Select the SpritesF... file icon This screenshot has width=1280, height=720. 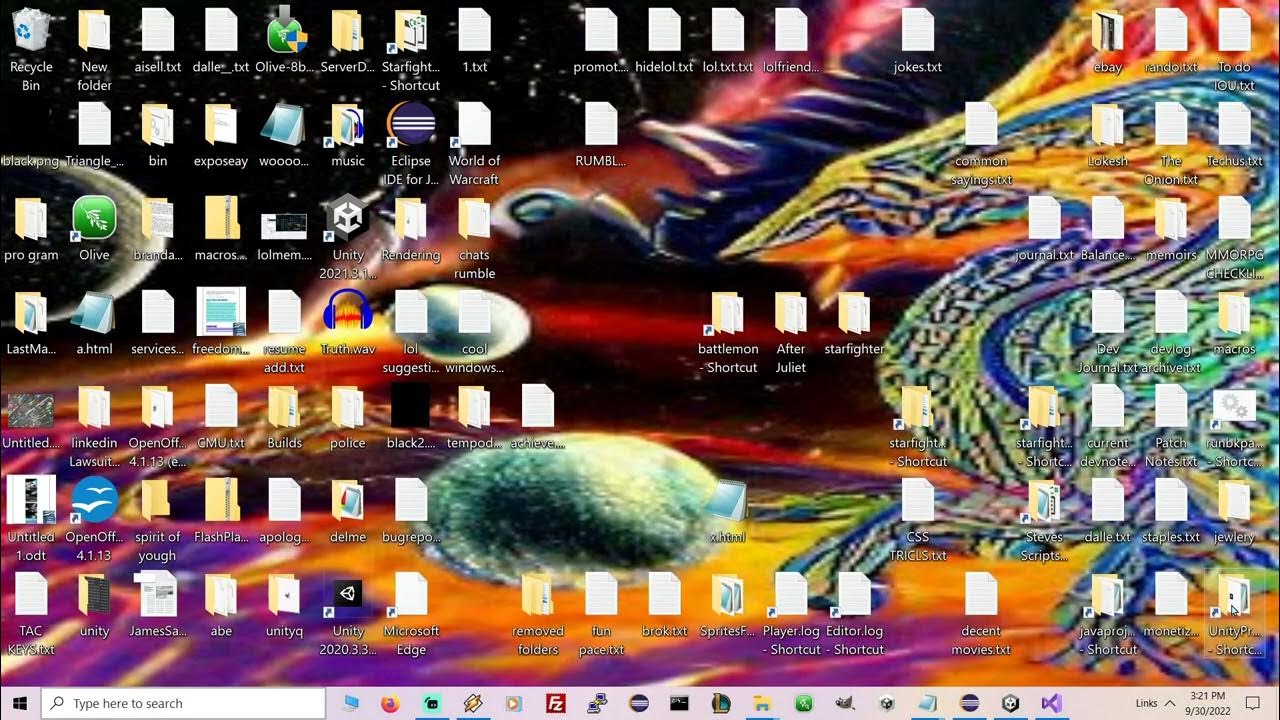727,595
